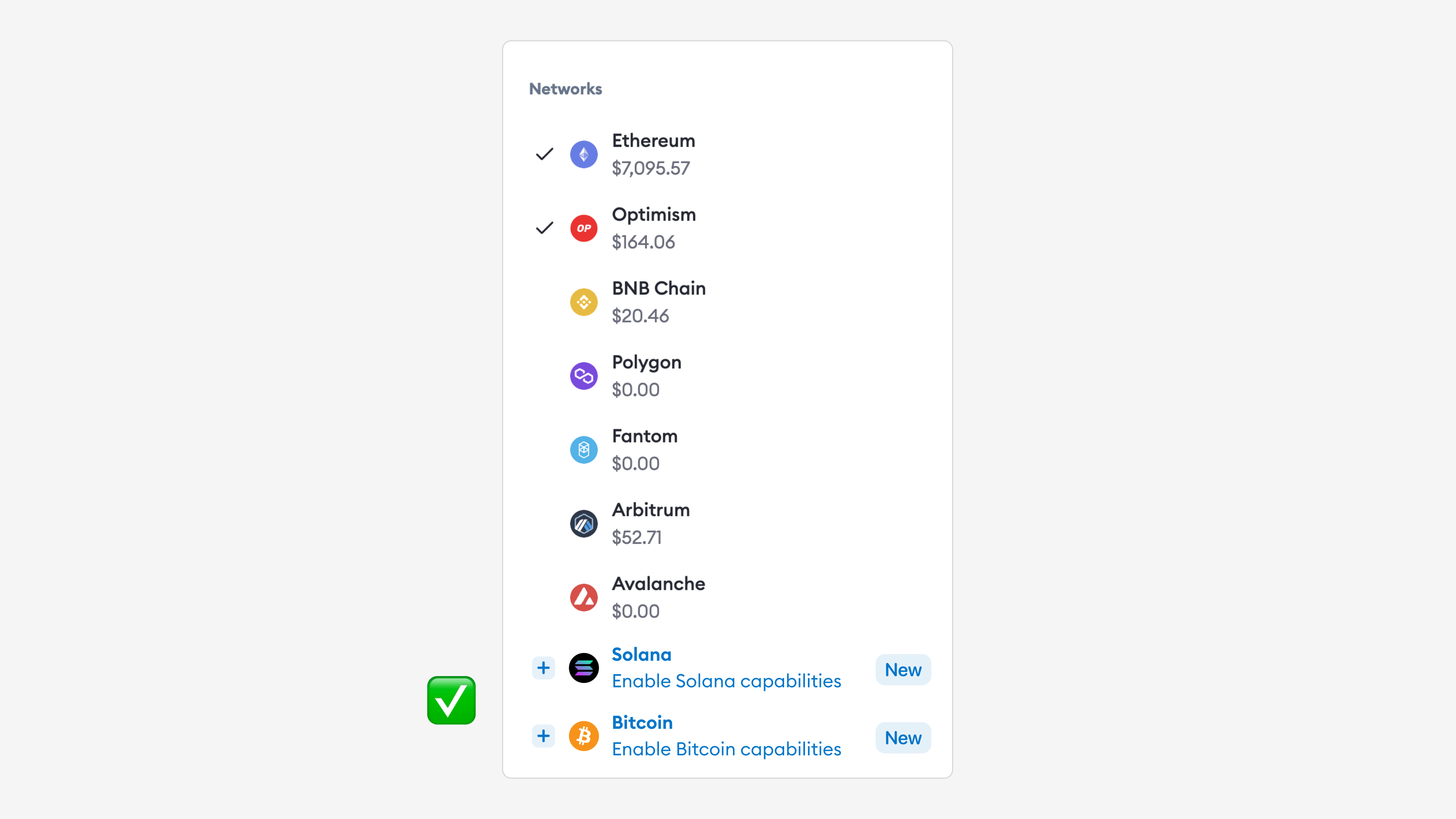Click Networks section header label
The height and width of the screenshot is (819, 1456).
[565, 89]
